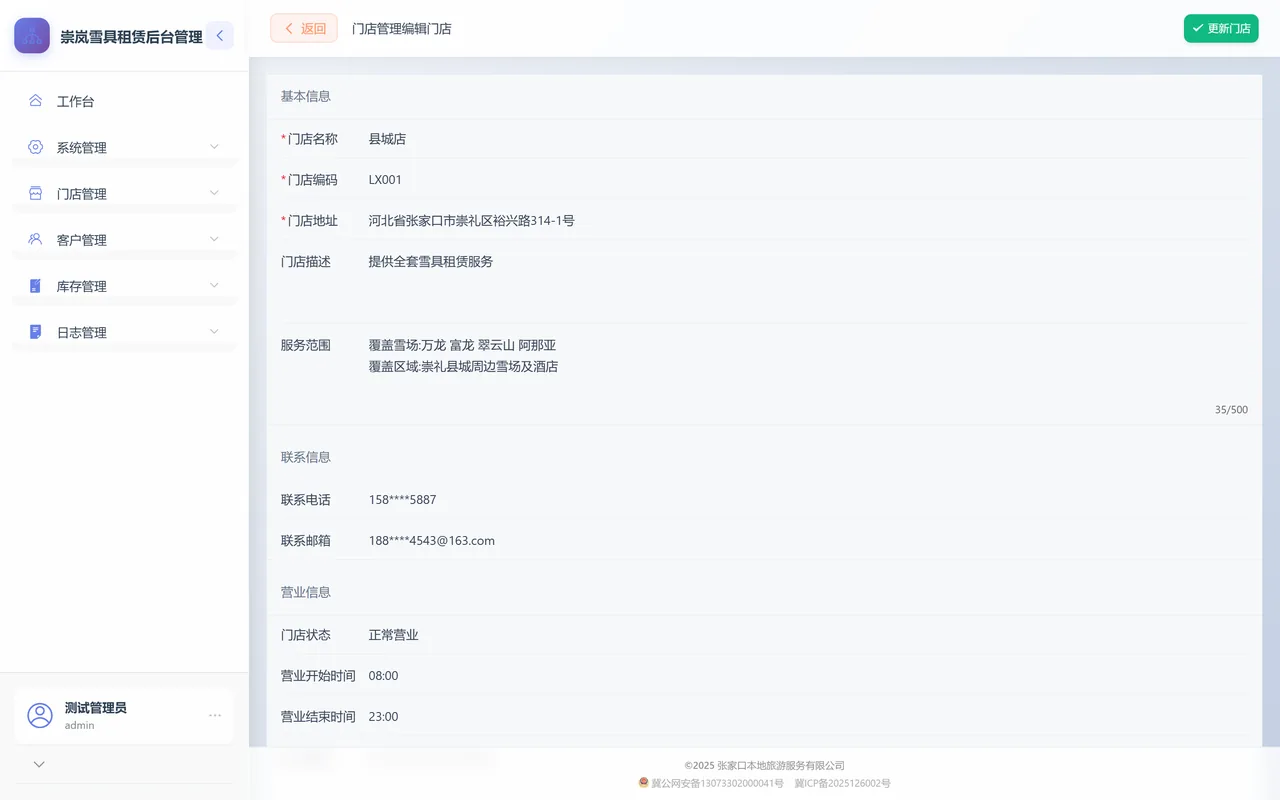Click the 日志管理 document icon
The image size is (1280, 800).
[35, 332]
